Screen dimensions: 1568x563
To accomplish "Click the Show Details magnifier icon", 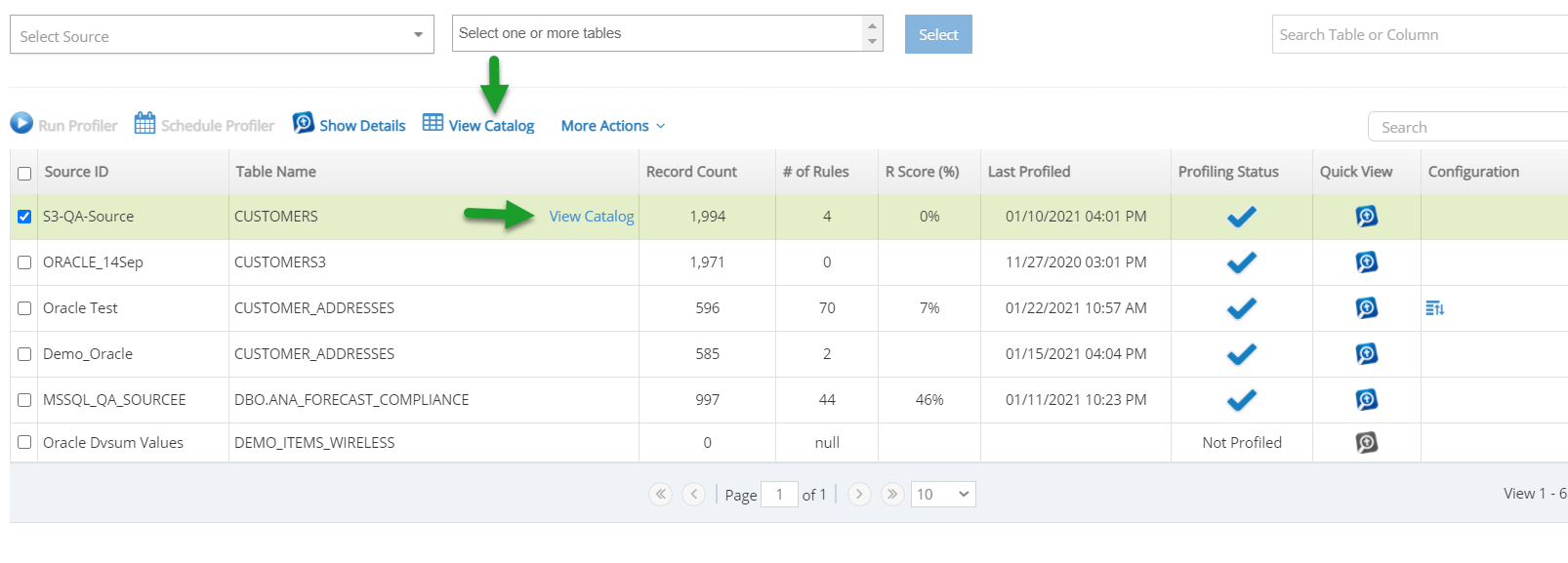I will point(304,123).
